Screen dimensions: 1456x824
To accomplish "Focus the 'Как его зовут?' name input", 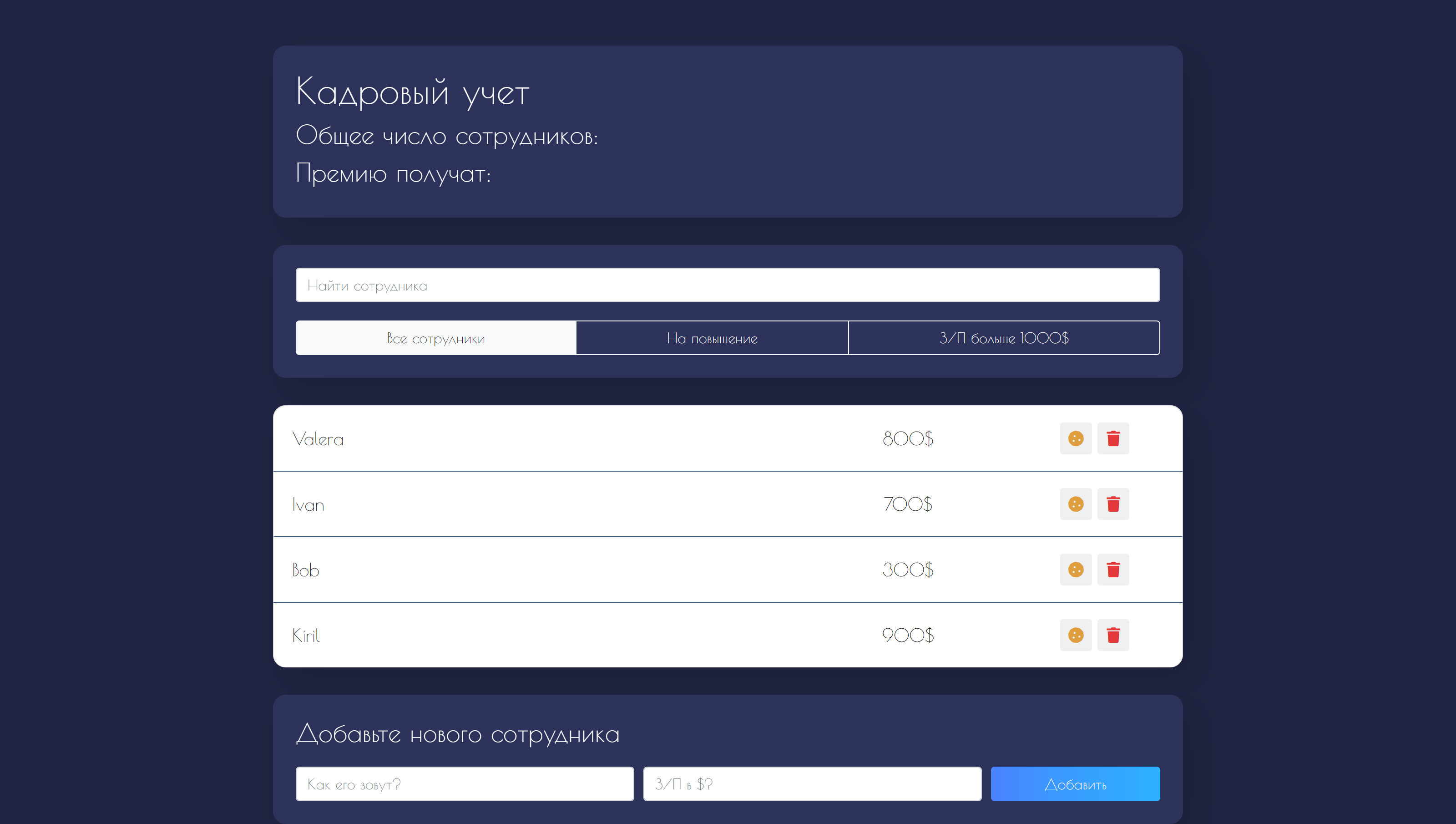I will (465, 784).
